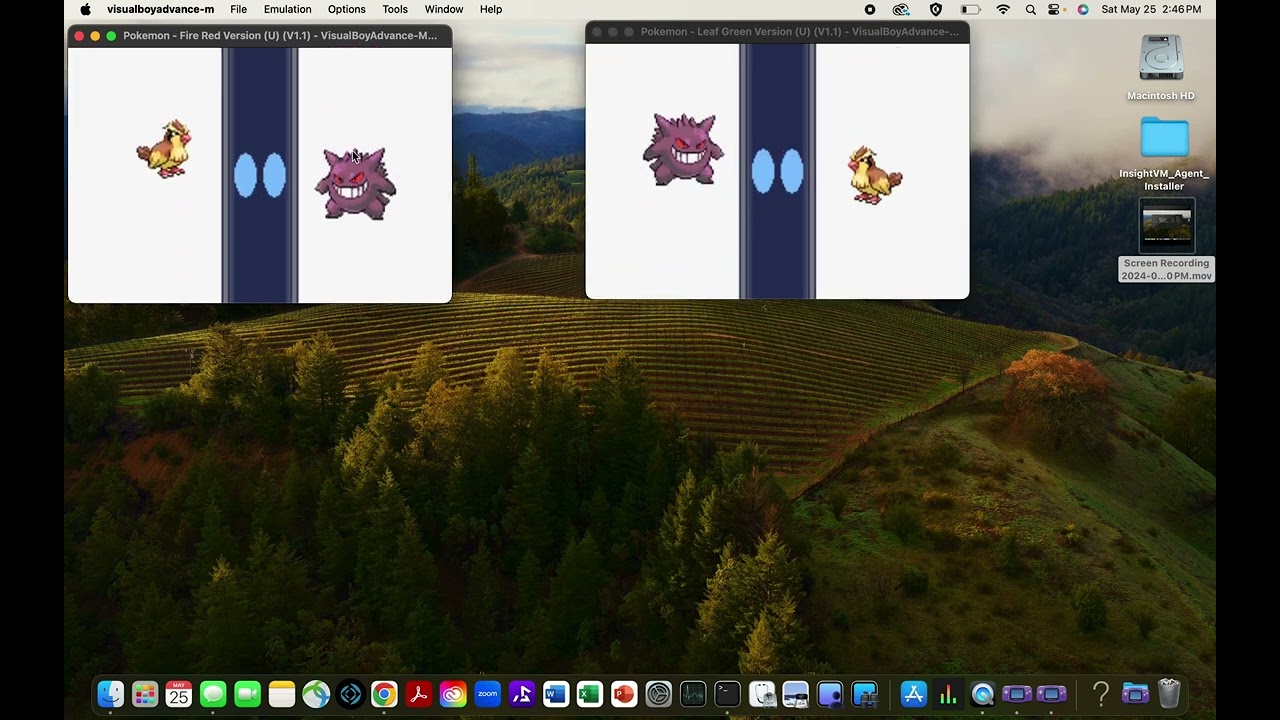This screenshot has width=1280, height=720.
Task: Click the VisualBoyAdvance Dock icon beside QuickTime
Action: pyautogui.click(x=1017, y=694)
